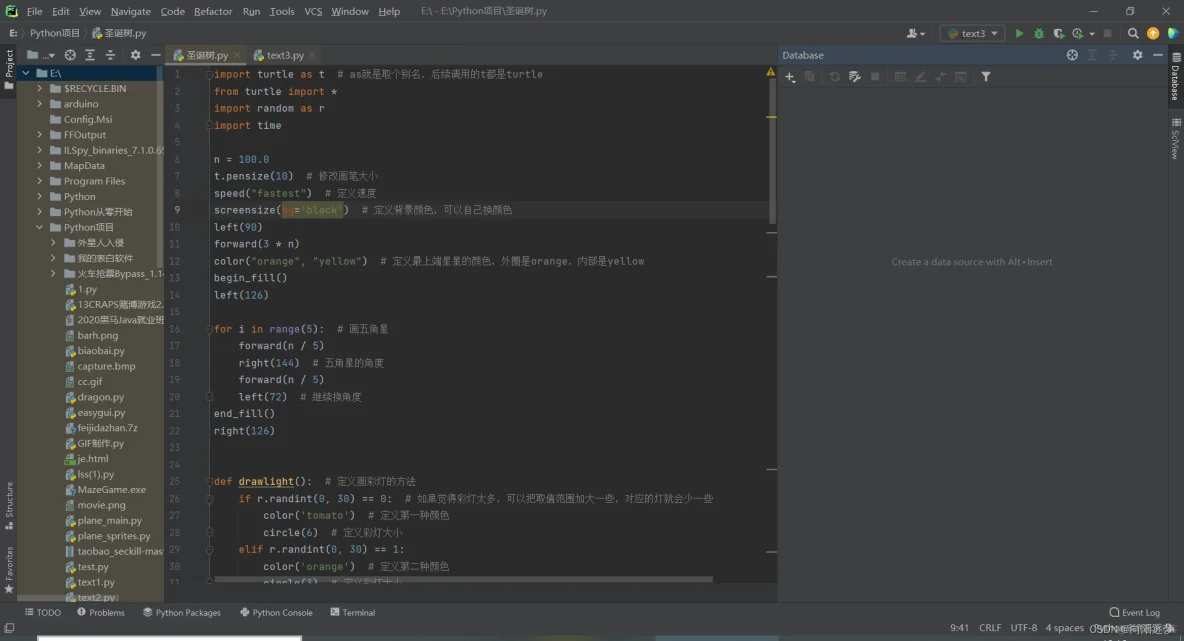The height and width of the screenshot is (641, 1184).
Task: Toggle the Favorites side tool window
Action: click(9, 570)
